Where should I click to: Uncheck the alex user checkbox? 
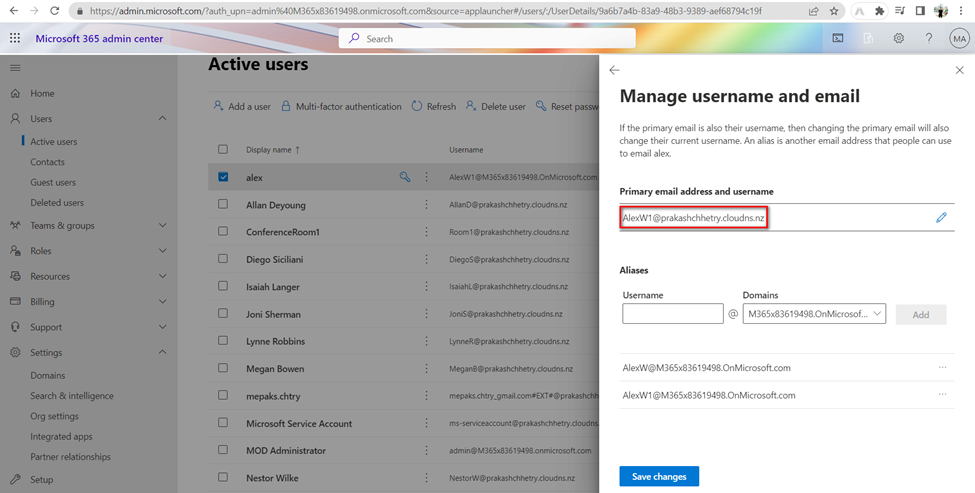coord(223,177)
